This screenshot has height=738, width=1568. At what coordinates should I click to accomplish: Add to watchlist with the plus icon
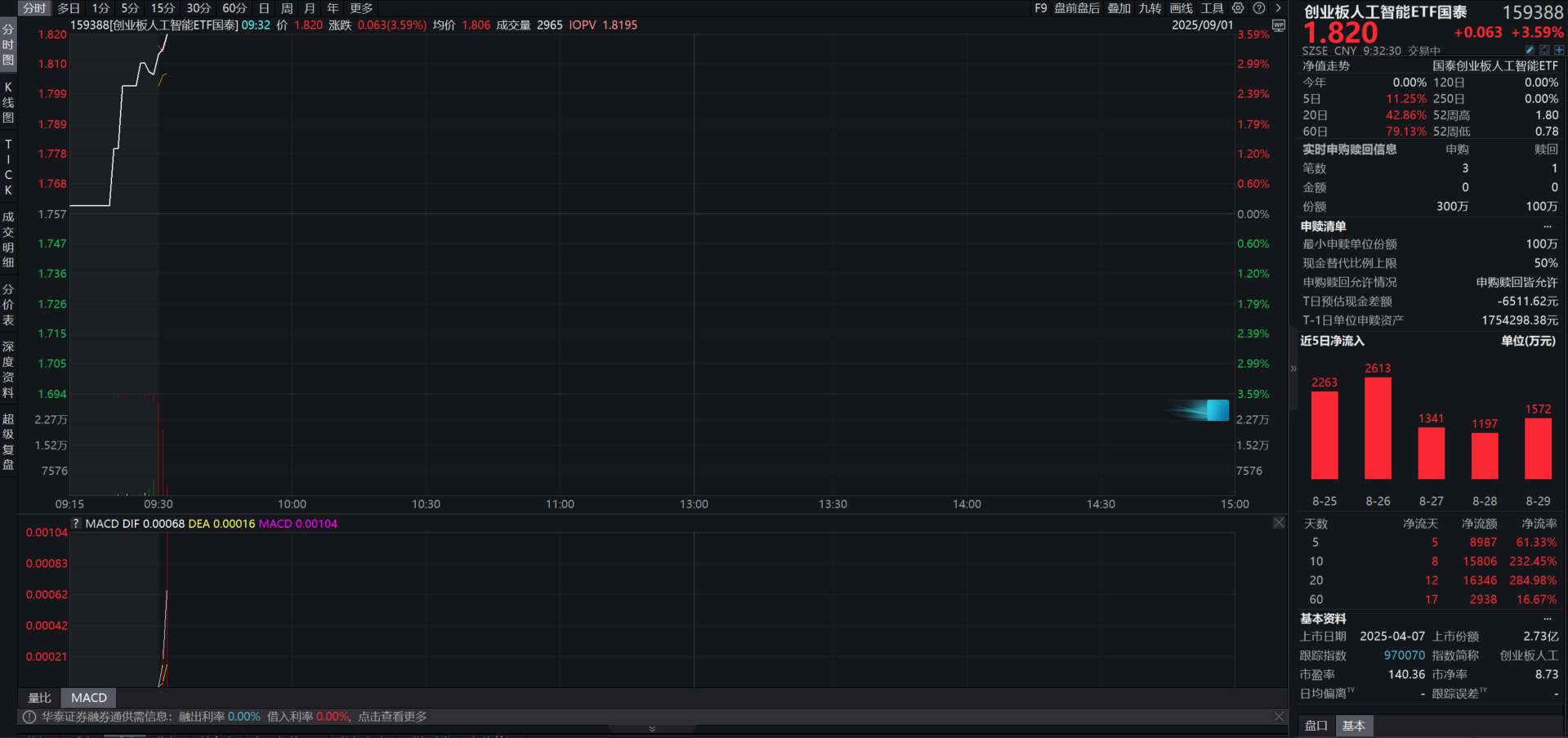(1559, 51)
